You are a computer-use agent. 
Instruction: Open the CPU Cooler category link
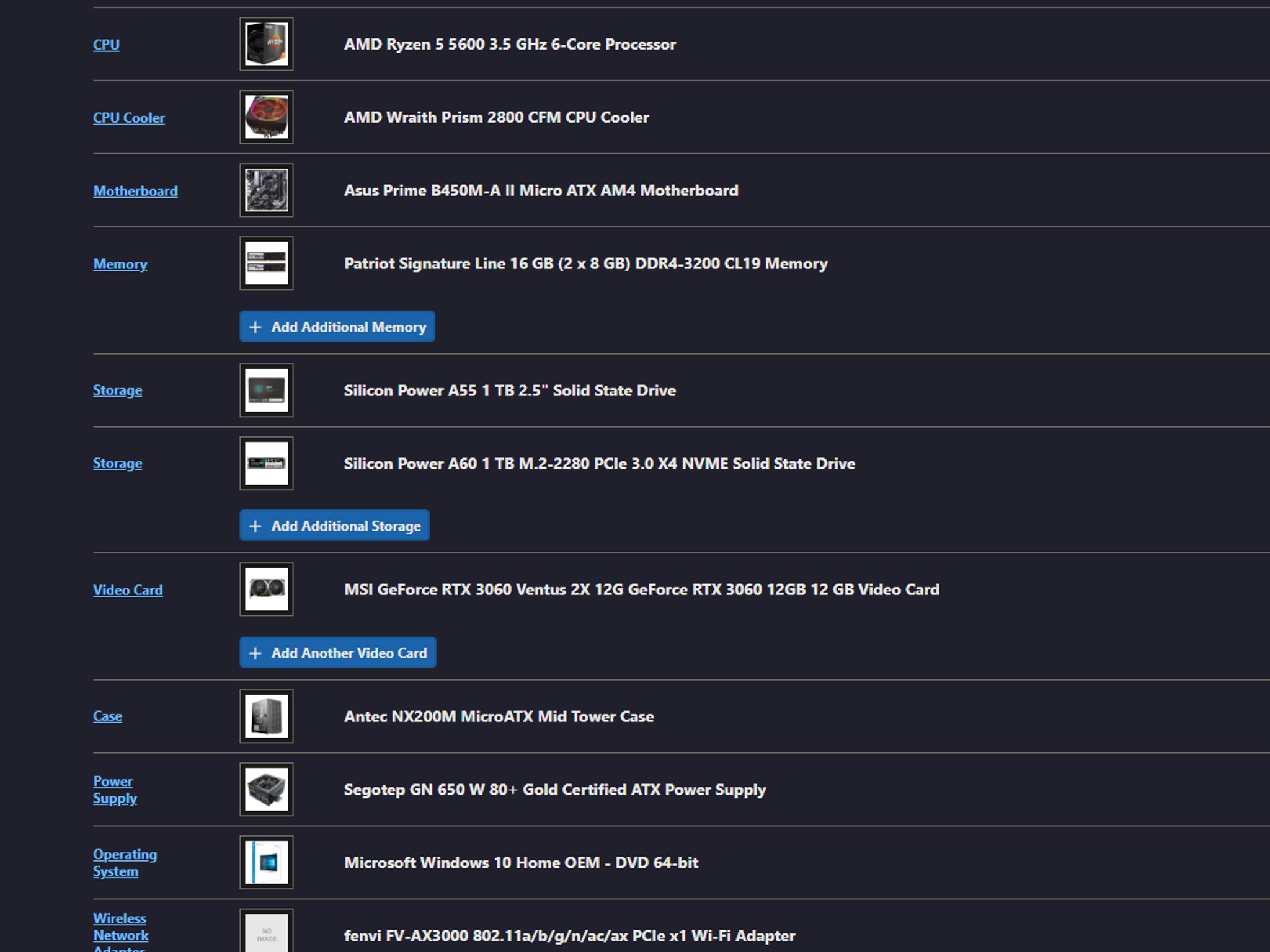pyautogui.click(x=129, y=118)
